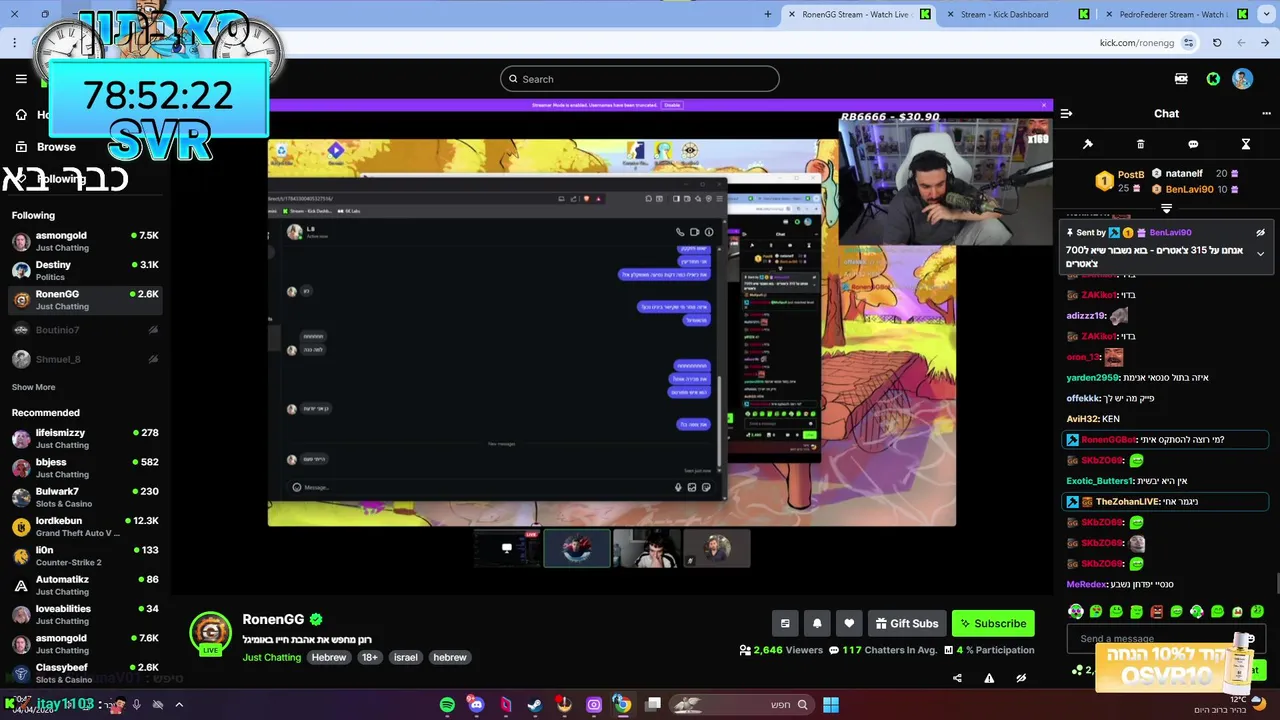Open PostB leaderboard entry

click(1119, 181)
